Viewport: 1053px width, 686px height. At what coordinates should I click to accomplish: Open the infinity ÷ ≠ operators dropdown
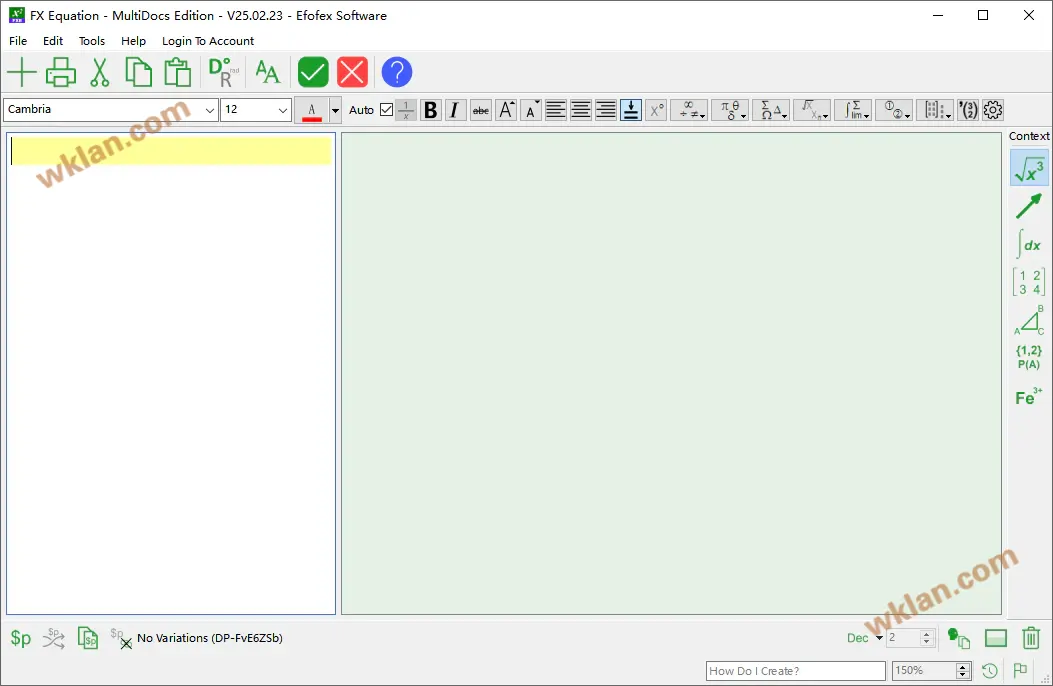(690, 110)
